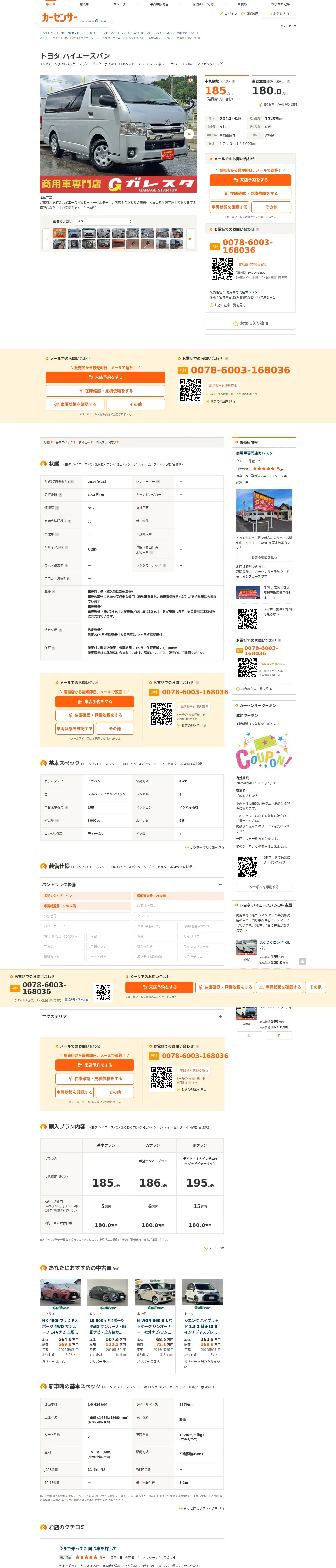Click 来店予約をする in the wide inquiry banner
The image size is (336, 1568).
(105, 377)
